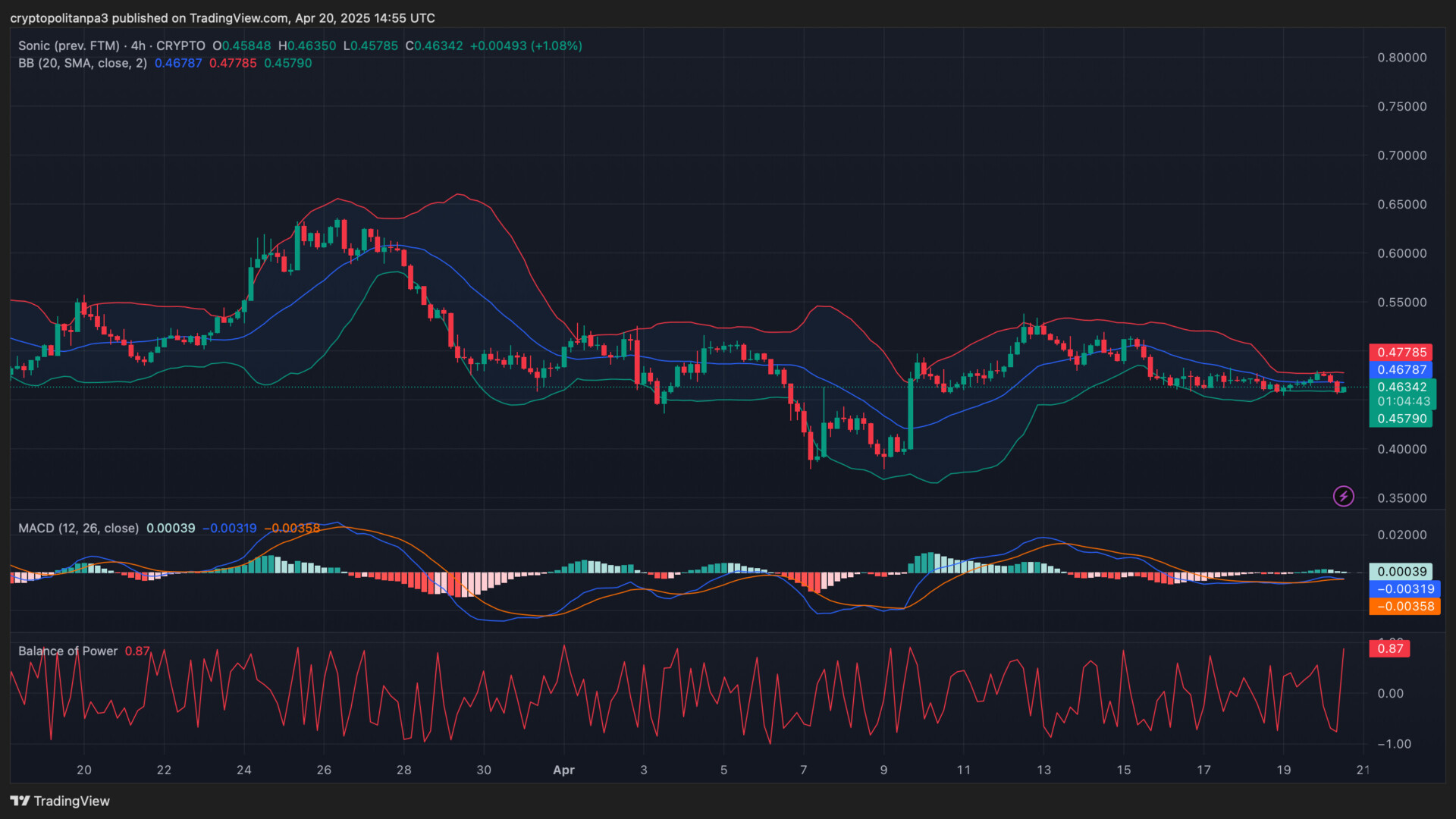Click the green lower band tag 0.45790
1456x819 pixels.
coord(1400,419)
